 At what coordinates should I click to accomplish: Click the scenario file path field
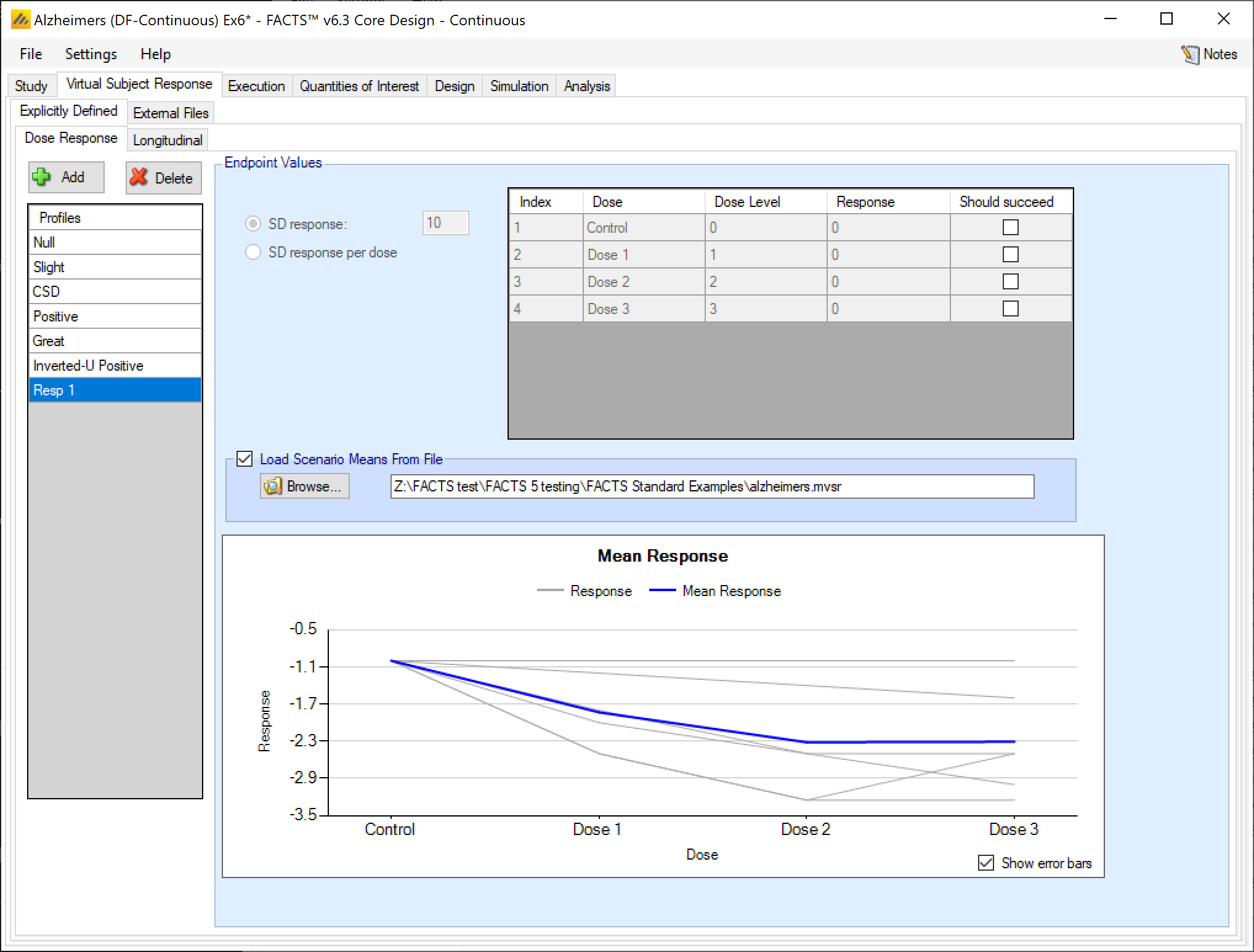[711, 486]
